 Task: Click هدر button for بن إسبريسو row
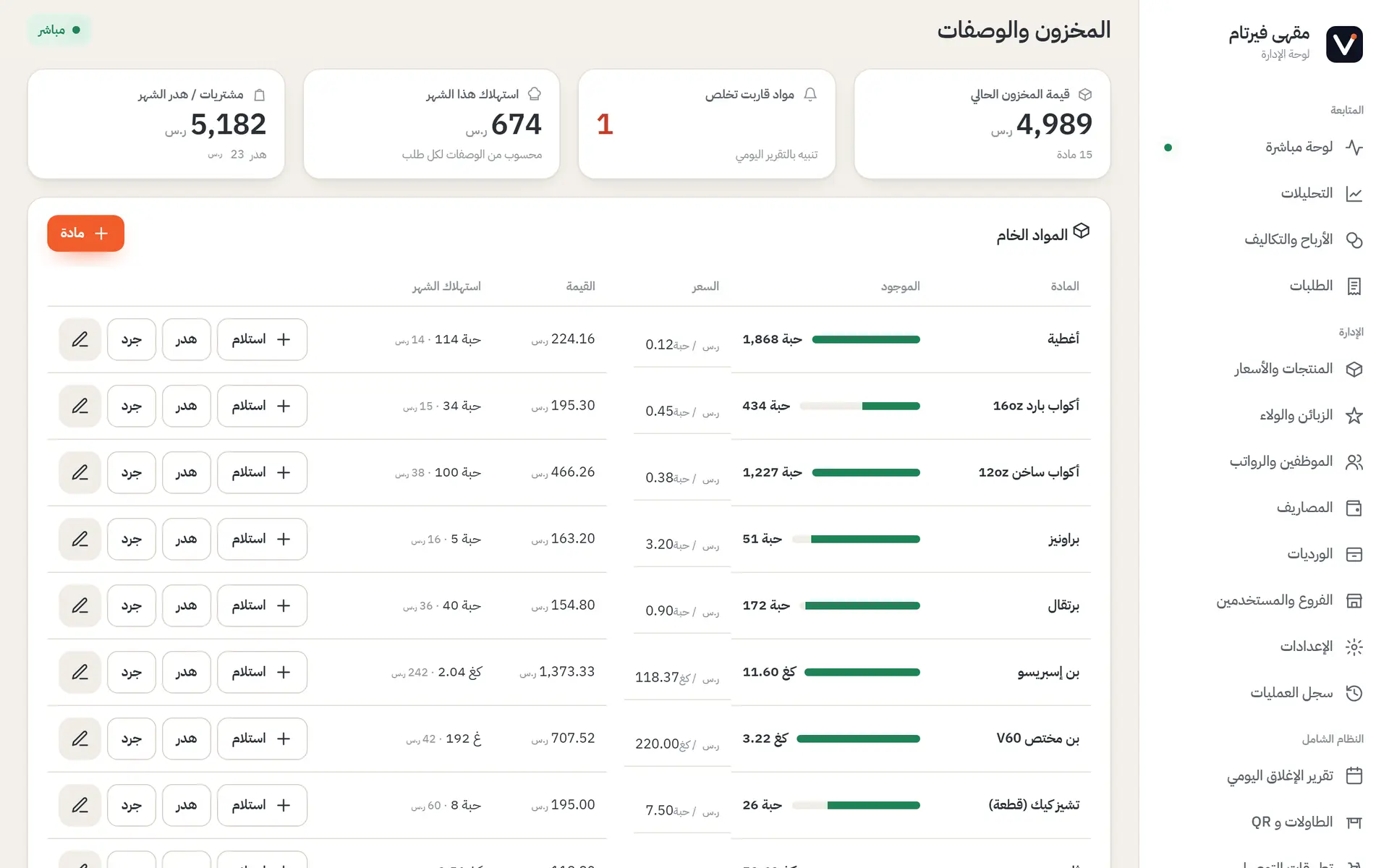click(x=187, y=672)
